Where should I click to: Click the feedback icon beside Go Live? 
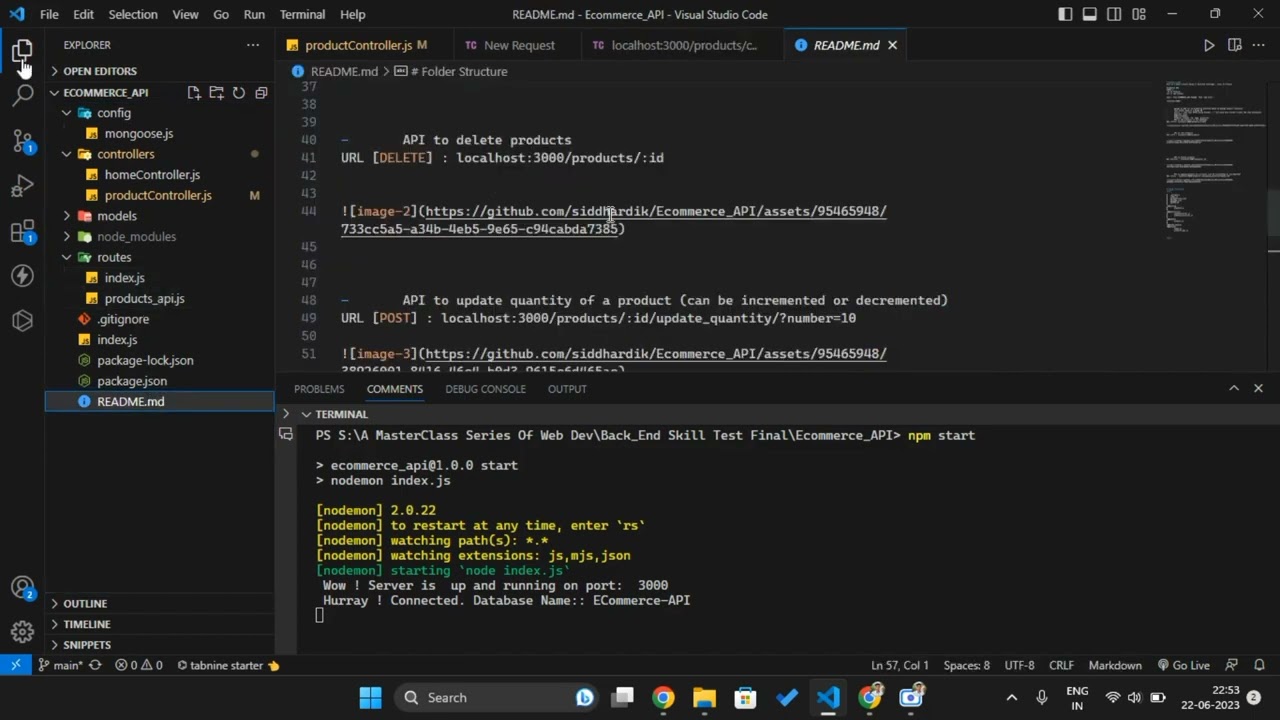(x=1233, y=665)
